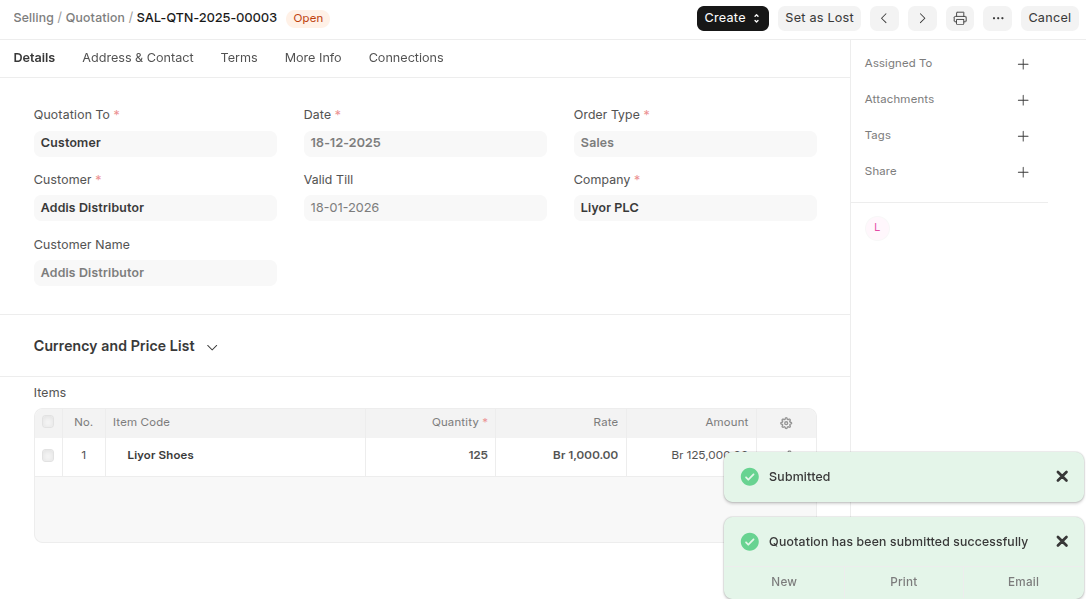The height and width of the screenshot is (599, 1086).
Task: Add an assignee with Assigned To plus
Action: (x=1023, y=64)
